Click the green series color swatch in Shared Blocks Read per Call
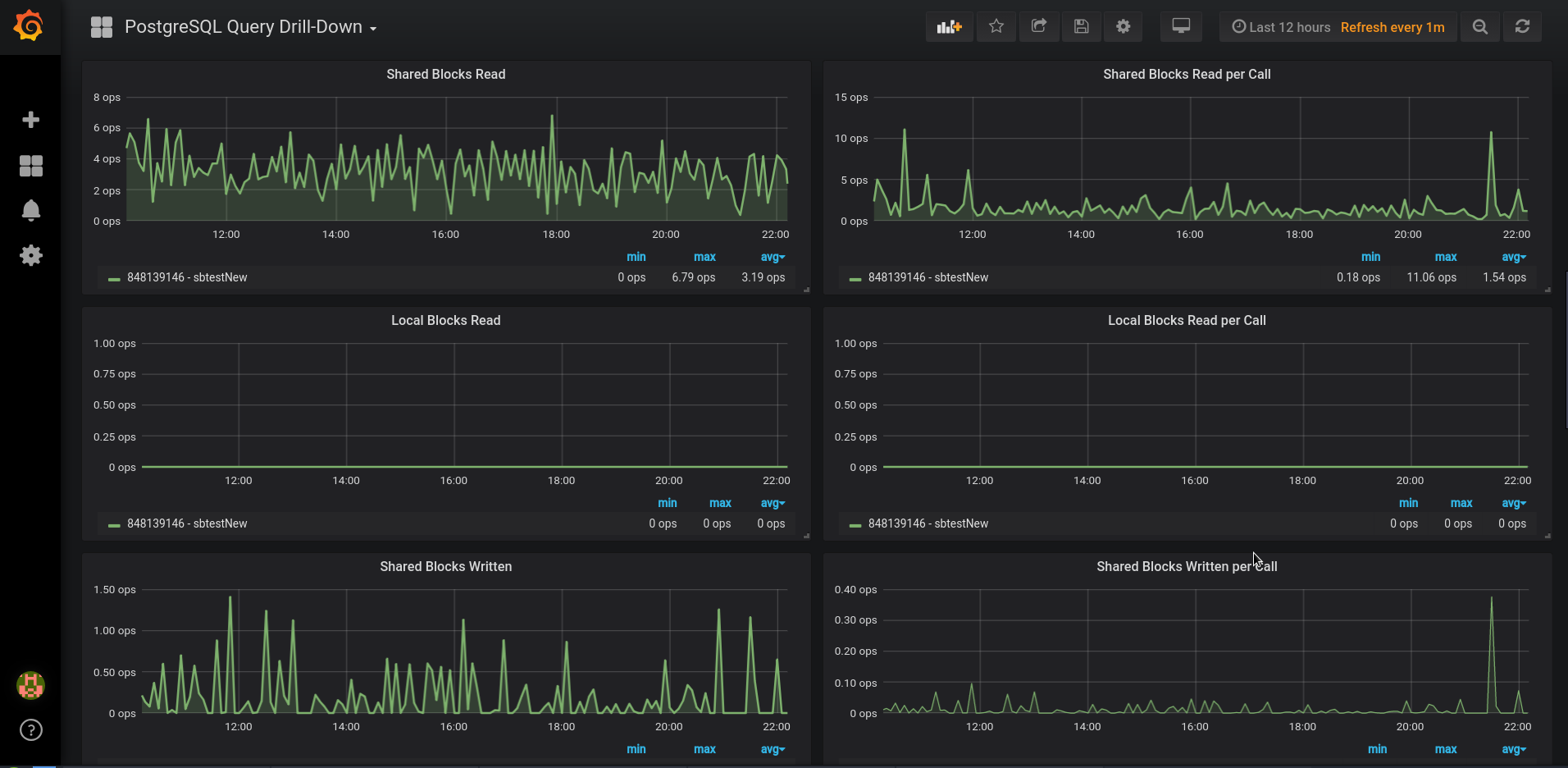This screenshot has height=768, width=1568. (x=855, y=279)
